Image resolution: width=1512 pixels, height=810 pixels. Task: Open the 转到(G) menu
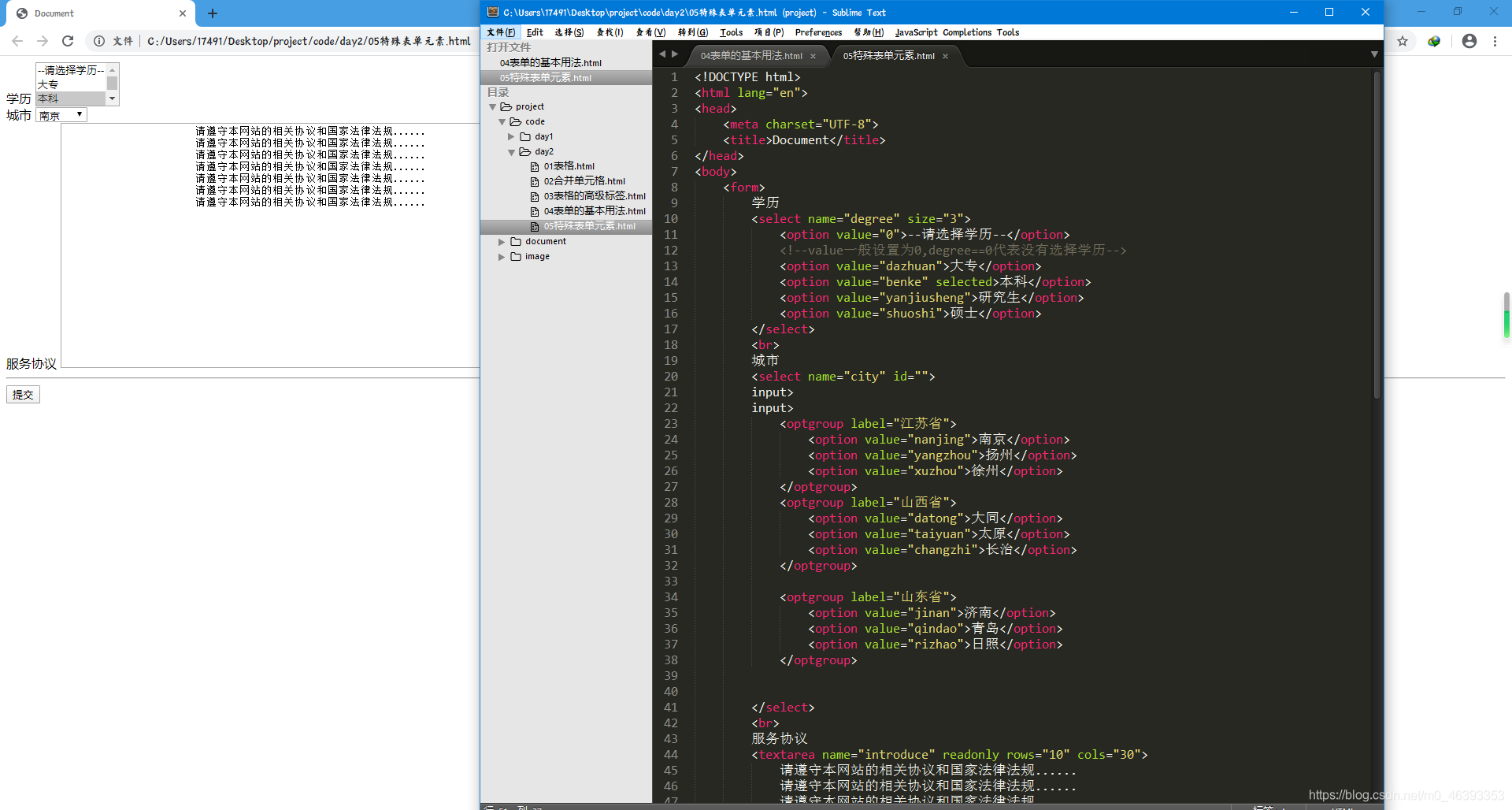pyautogui.click(x=693, y=32)
